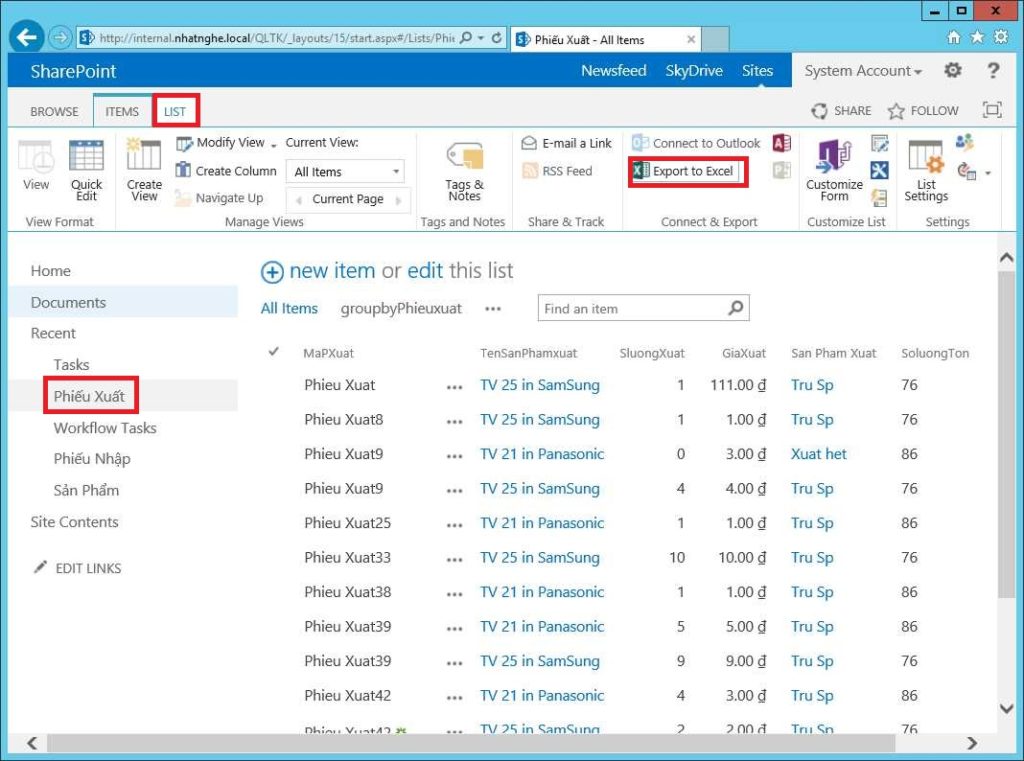Screen dimensions: 1024x761
Task: Open SharePoint help question mark
Action: [x=993, y=70]
